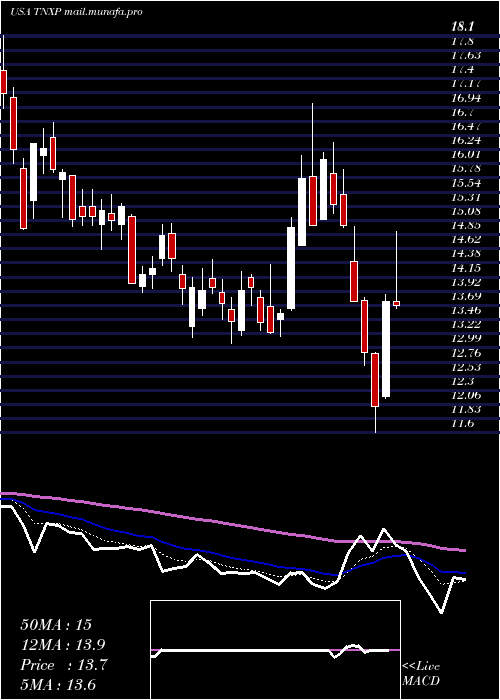Click the 16.47 price axis label
Viewport: 500px width, 700px height.
click(466, 126)
